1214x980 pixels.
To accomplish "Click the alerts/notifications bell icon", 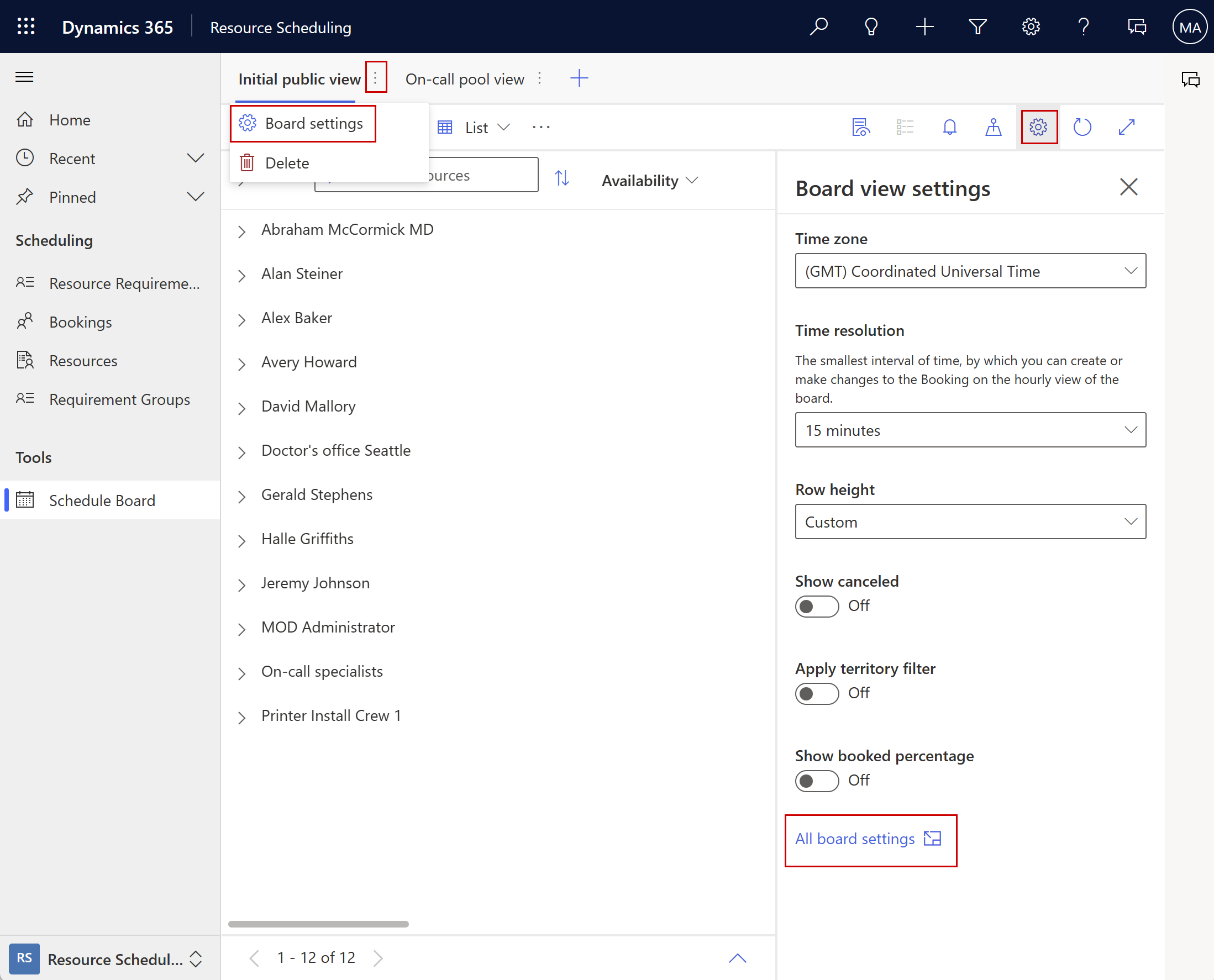I will tap(948, 127).
